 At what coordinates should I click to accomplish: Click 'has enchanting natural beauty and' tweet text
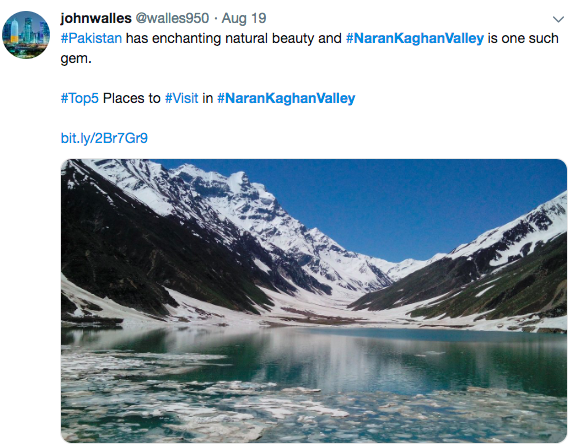click(234, 38)
